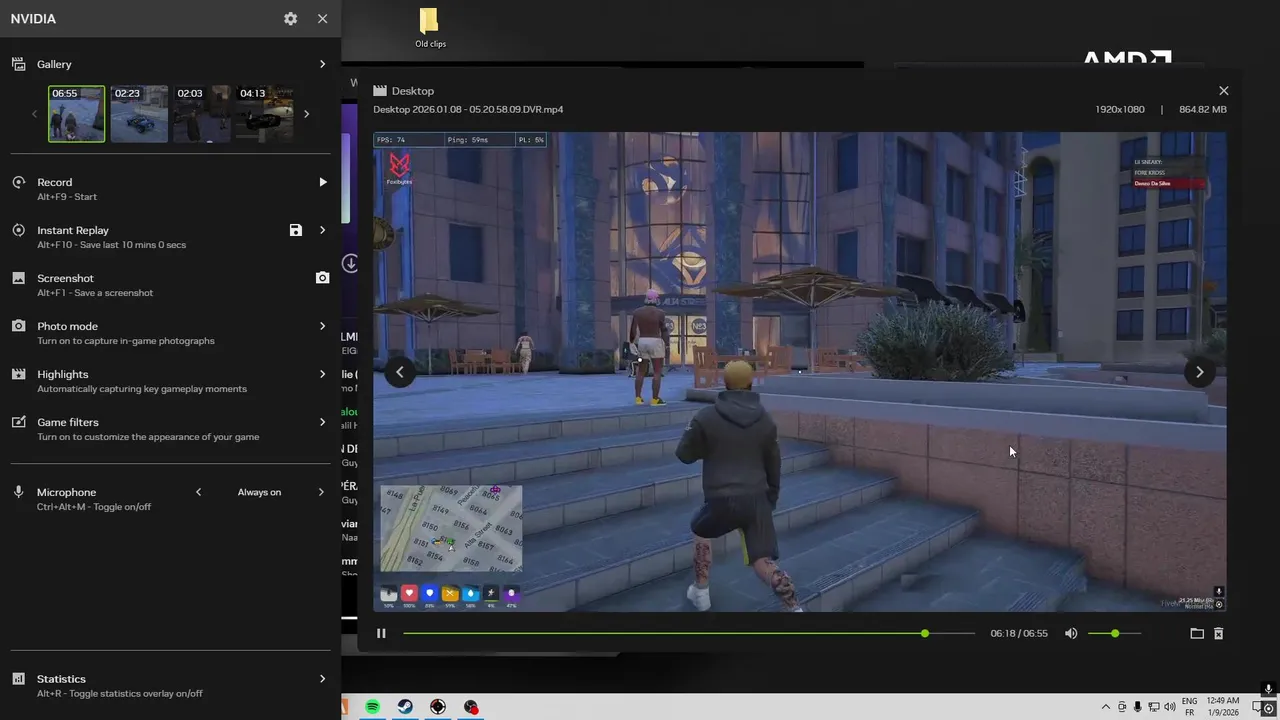Mute the video with speaker icon
Image resolution: width=1280 pixels, height=720 pixels.
click(x=1071, y=633)
